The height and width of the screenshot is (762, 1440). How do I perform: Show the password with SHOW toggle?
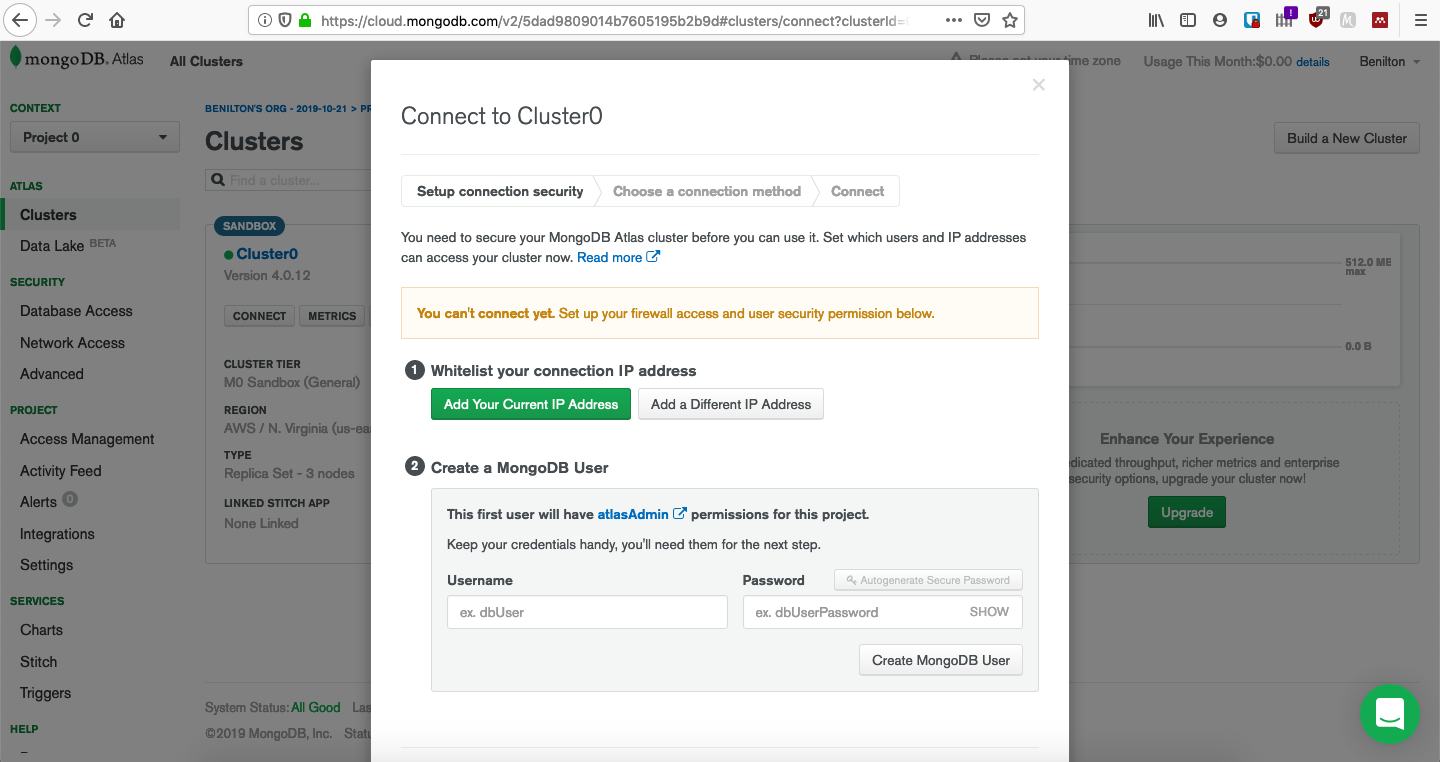click(989, 612)
